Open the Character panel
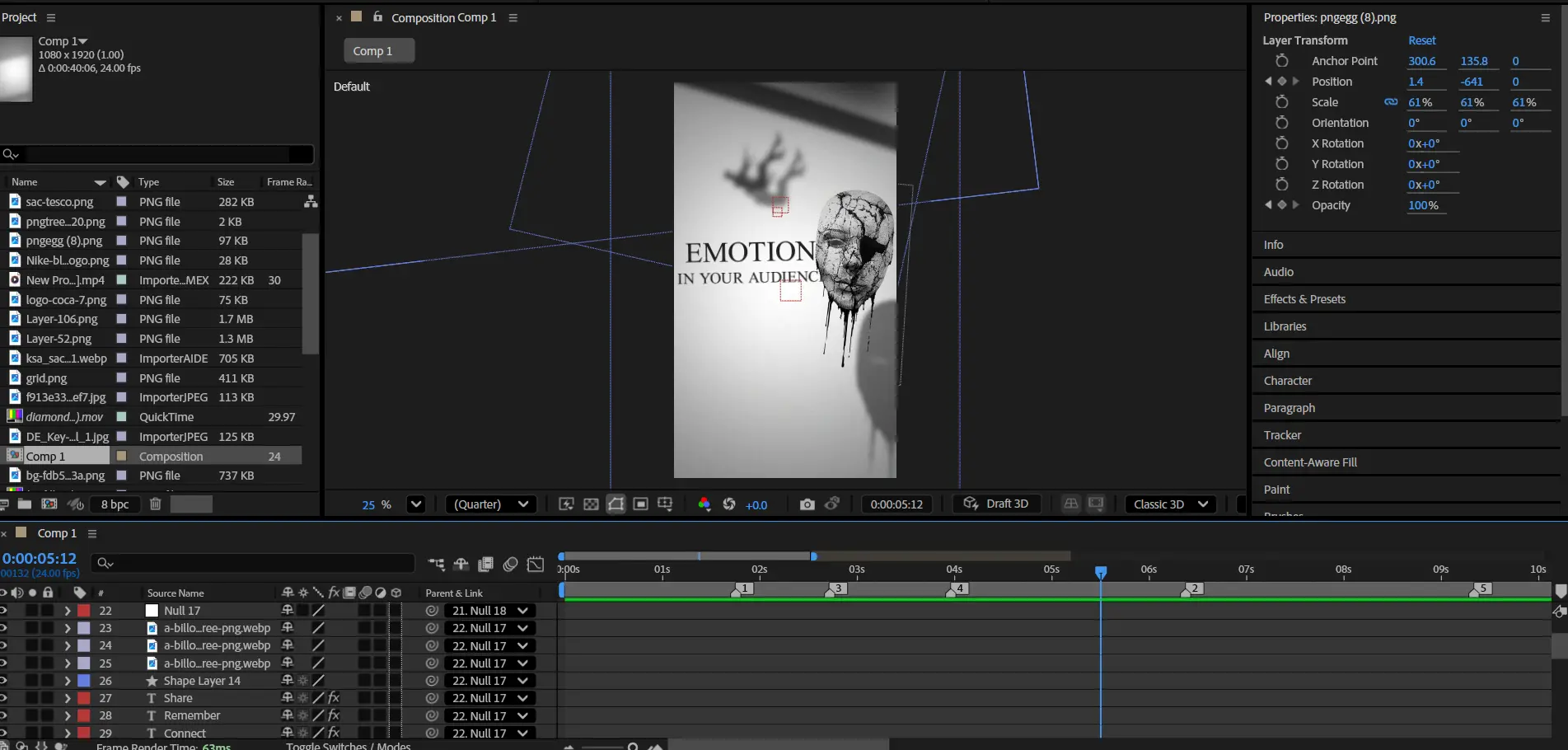The height and width of the screenshot is (750, 1568). click(x=1288, y=381)
